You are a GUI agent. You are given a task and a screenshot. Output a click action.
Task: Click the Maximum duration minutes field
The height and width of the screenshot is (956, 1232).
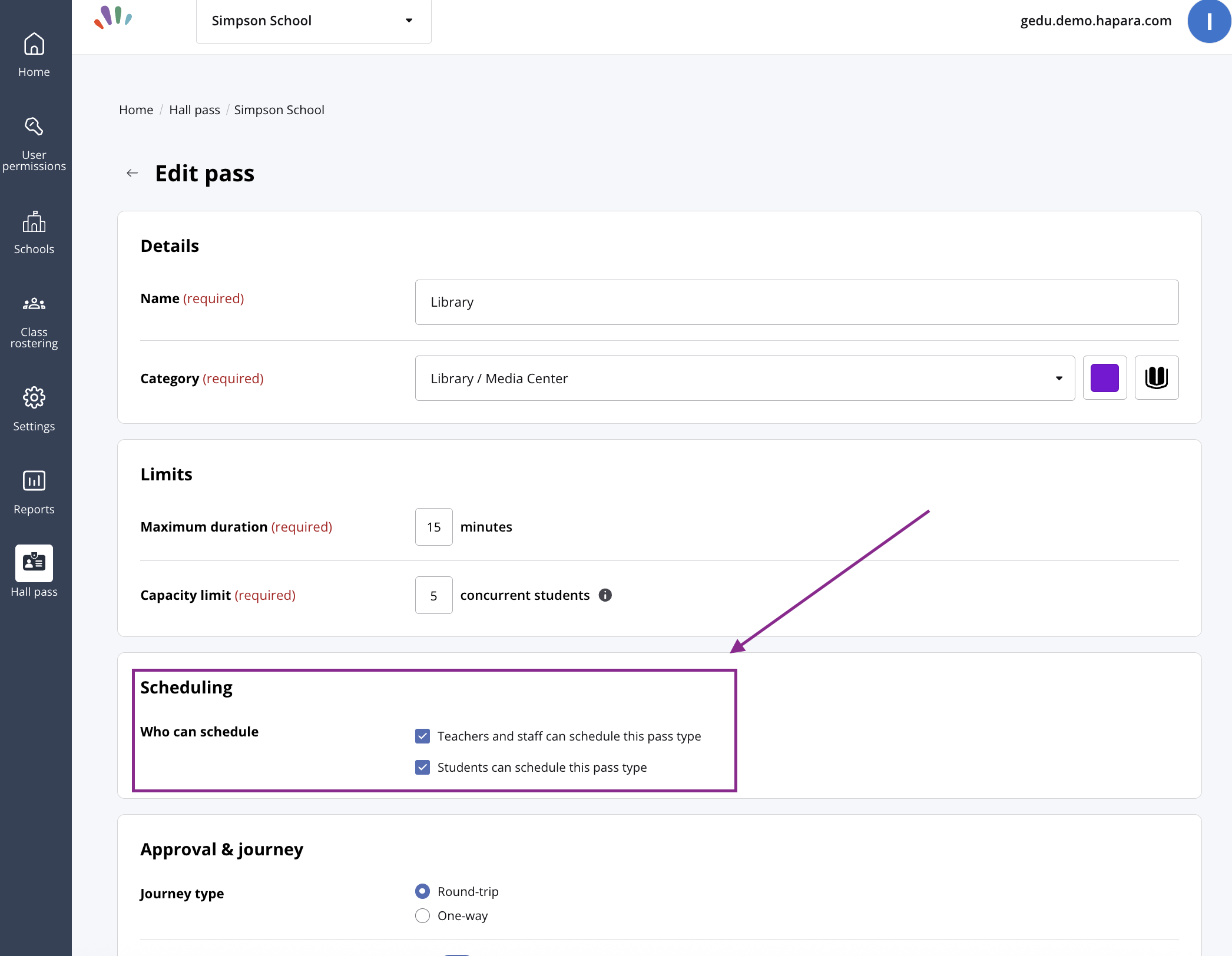[x=433, y=527]
